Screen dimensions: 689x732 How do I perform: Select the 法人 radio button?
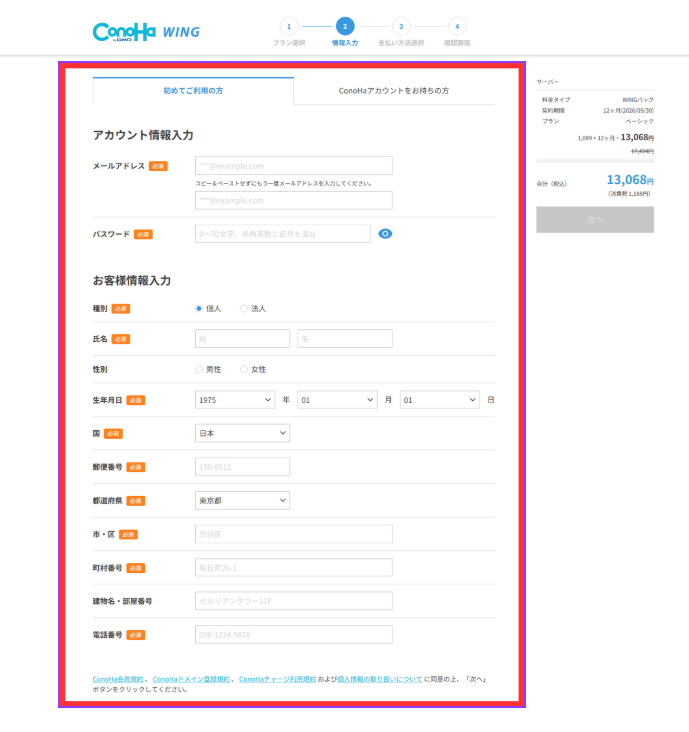tap(244, 309)
